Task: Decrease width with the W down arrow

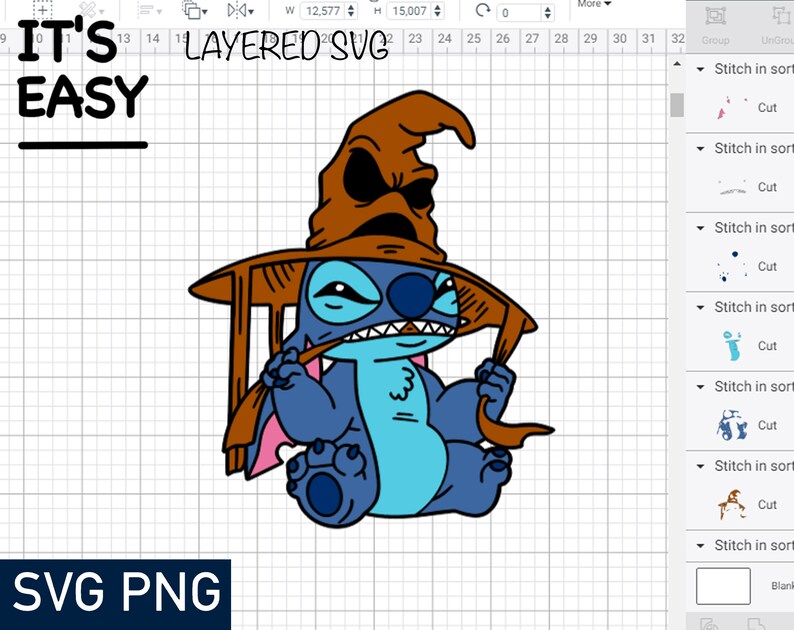Action: point(352,14)
